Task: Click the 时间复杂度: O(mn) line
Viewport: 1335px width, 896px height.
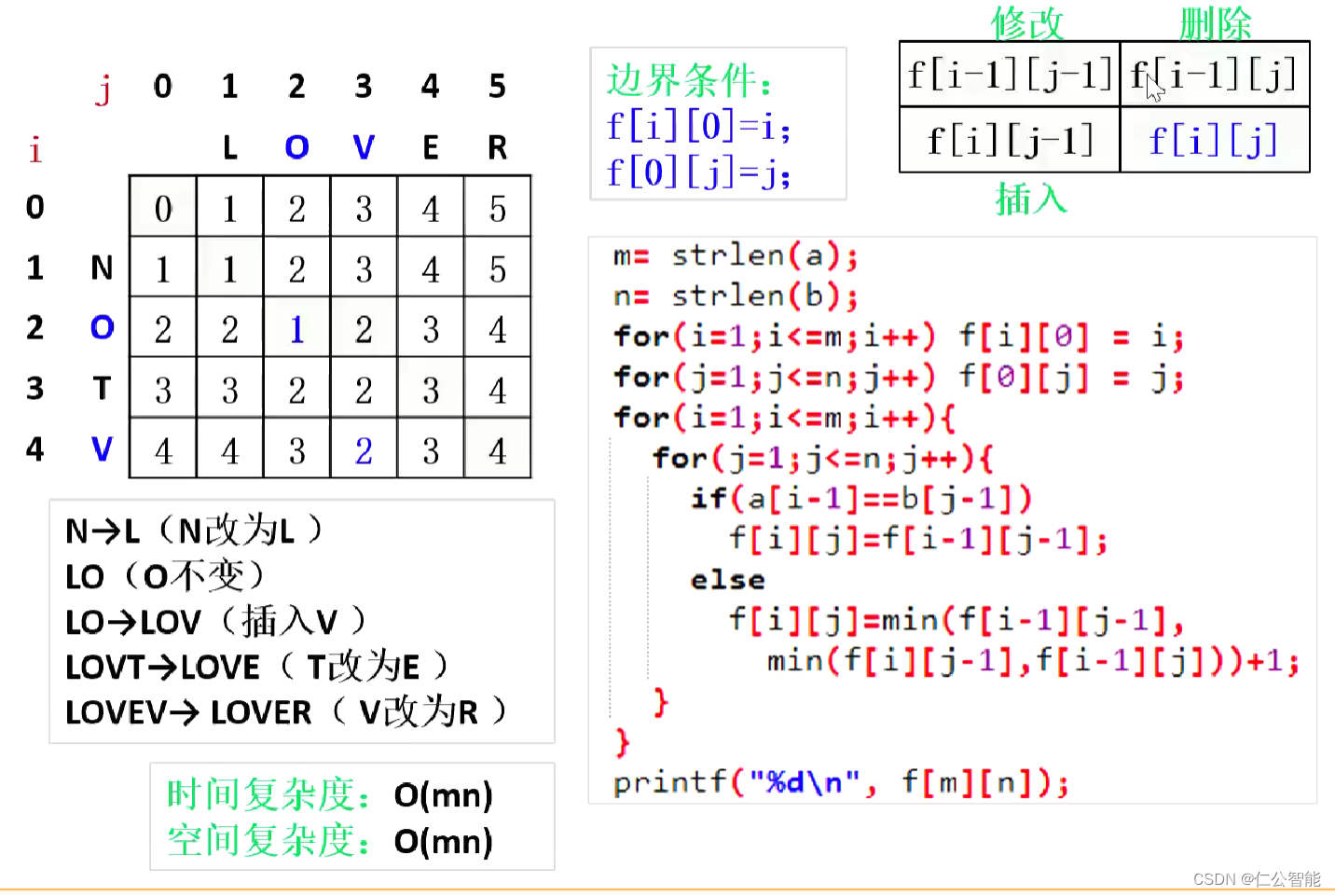Action: pyautogui.click(x=330, y=795)
